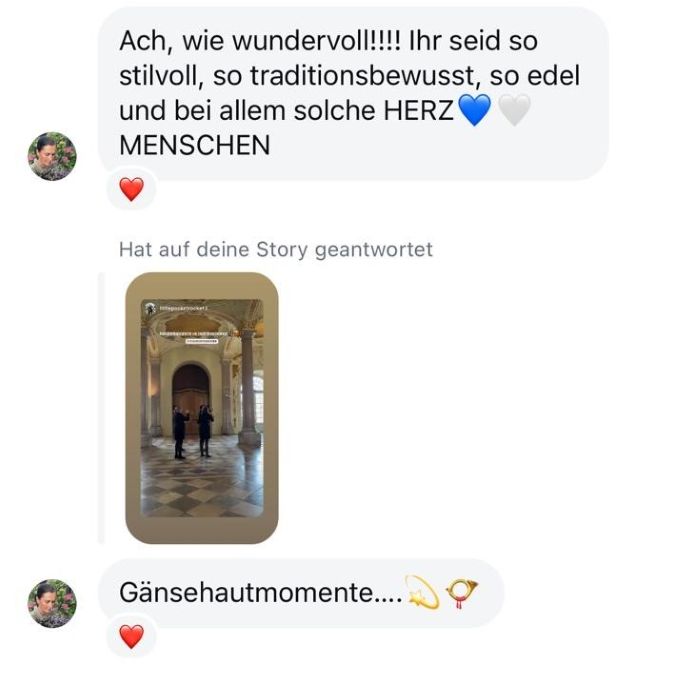Tap the two horn players in story preview

pyautogui.click(x=193, y=431)
